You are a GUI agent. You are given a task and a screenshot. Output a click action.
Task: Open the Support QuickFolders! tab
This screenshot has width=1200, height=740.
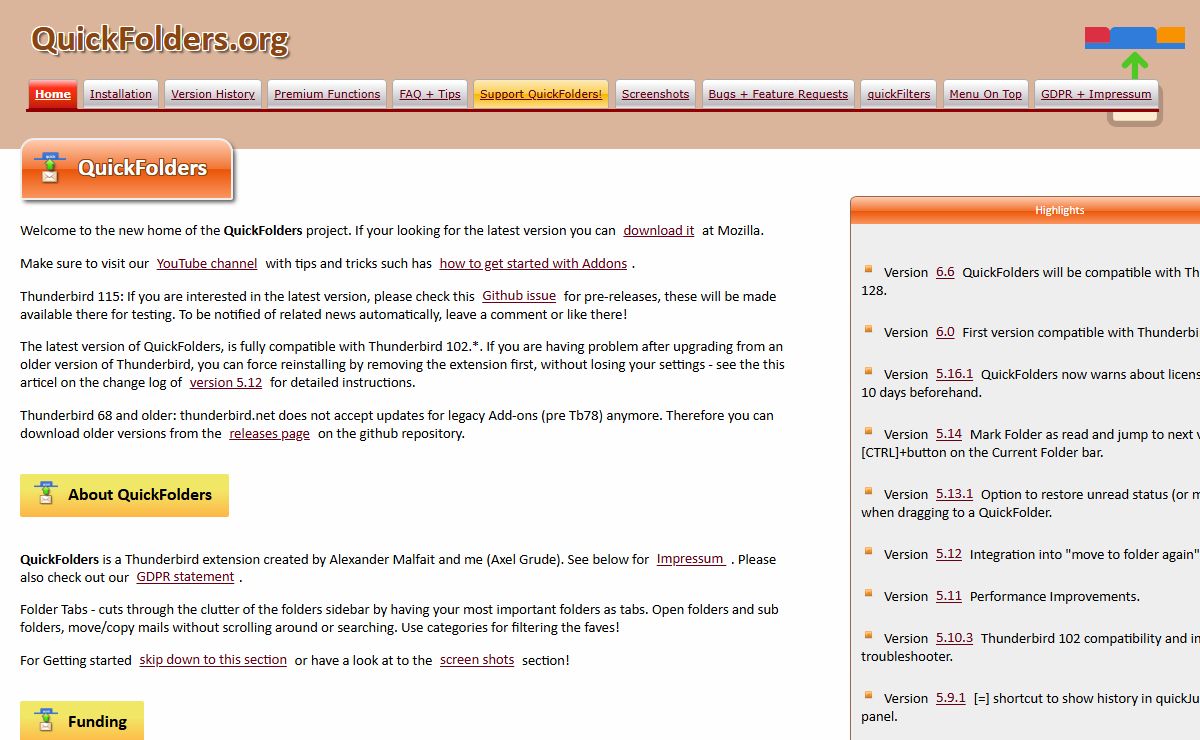541,94
